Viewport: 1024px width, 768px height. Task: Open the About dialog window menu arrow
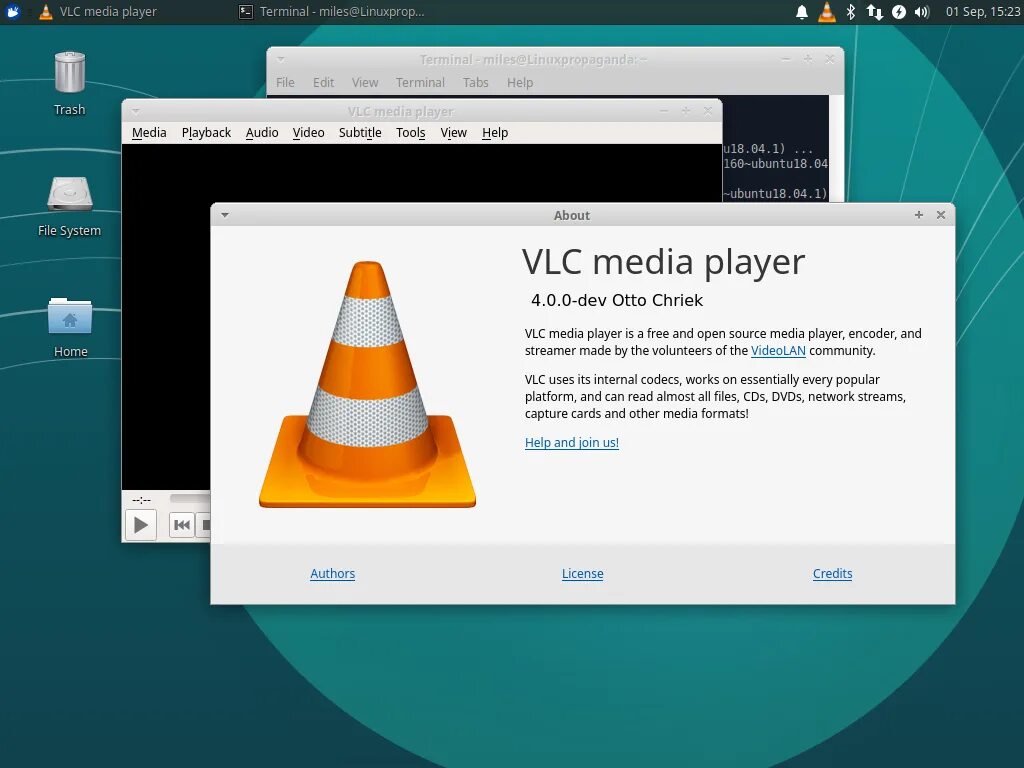[225, 215]
